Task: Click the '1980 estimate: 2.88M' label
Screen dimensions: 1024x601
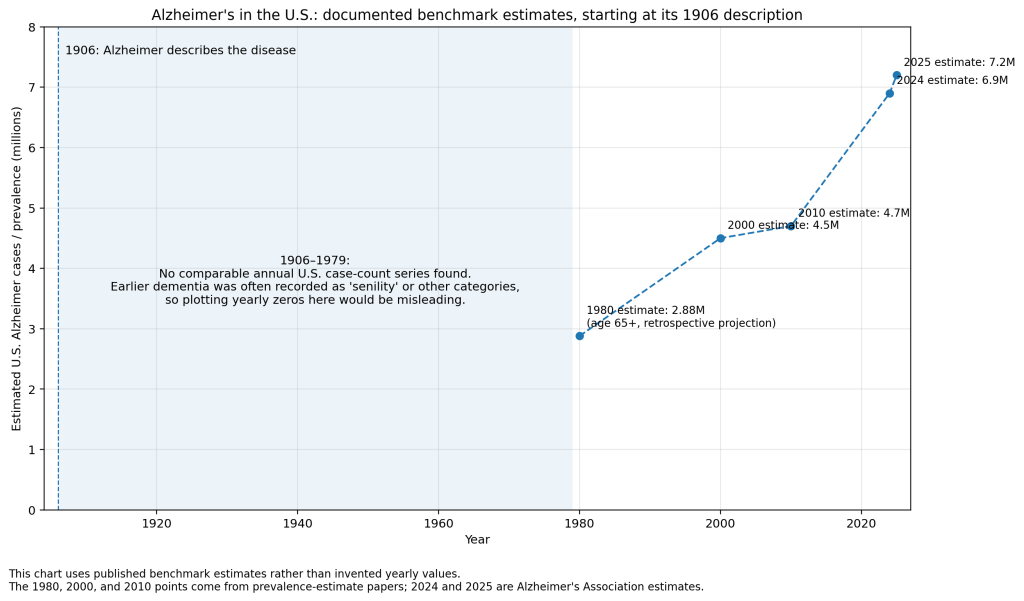Action: point(645,310)
